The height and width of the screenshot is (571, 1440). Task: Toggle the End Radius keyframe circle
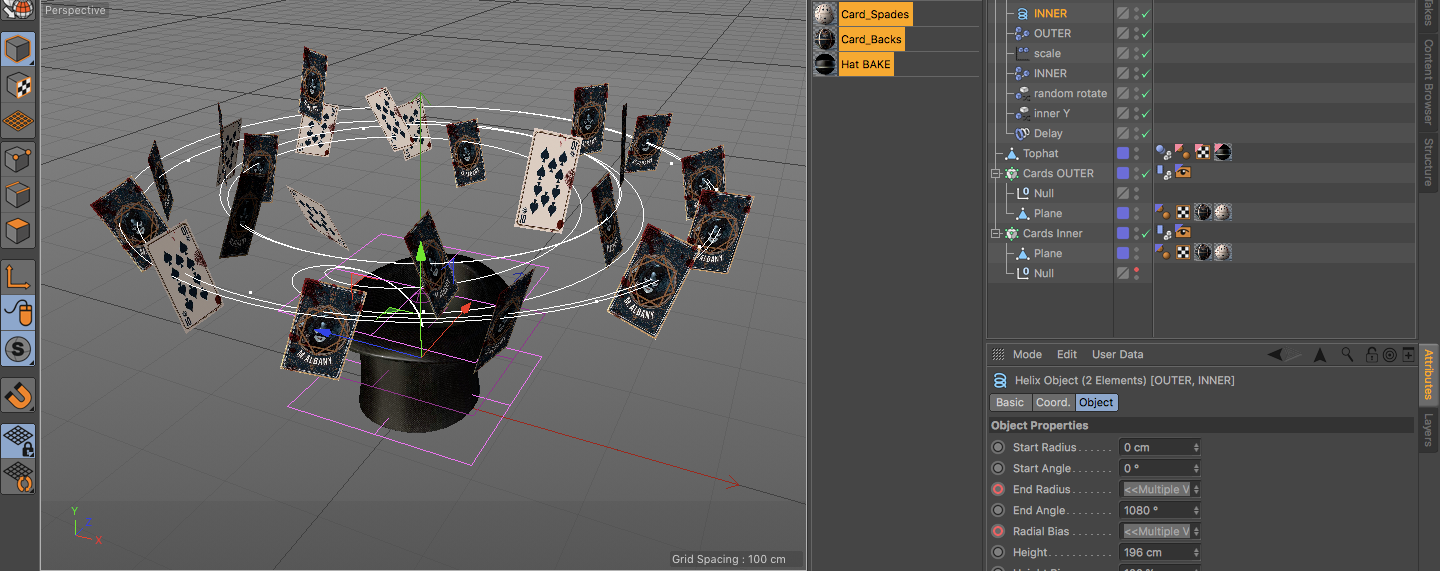tap(998, 489)
